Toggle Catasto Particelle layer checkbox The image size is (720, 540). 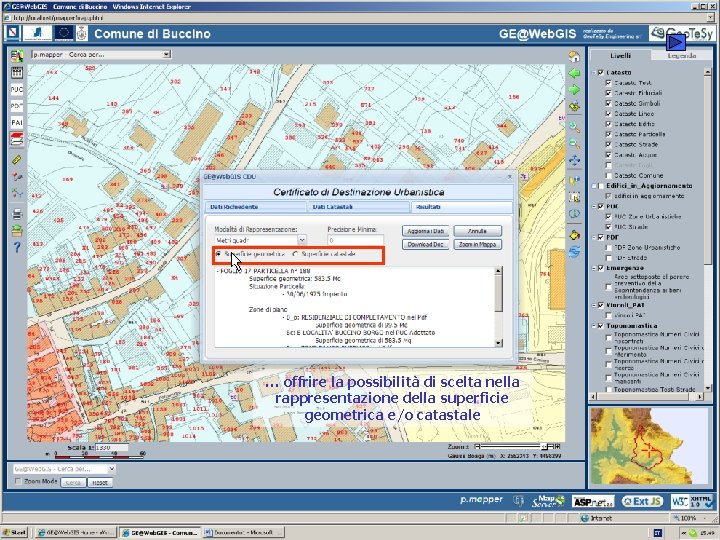(608, 134)
